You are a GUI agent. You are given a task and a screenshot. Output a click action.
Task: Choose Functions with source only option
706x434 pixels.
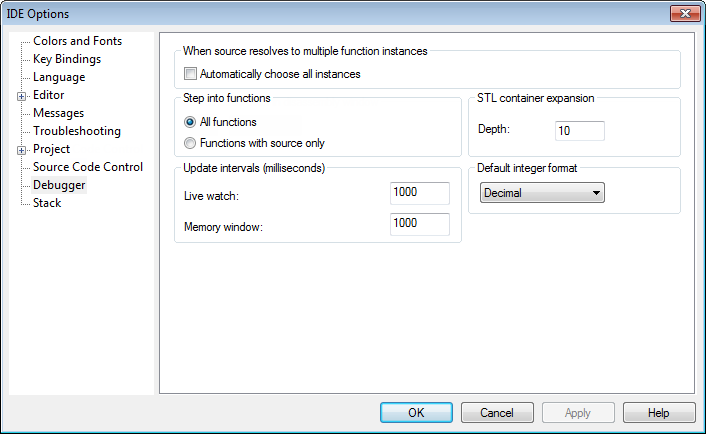(190, 143)
